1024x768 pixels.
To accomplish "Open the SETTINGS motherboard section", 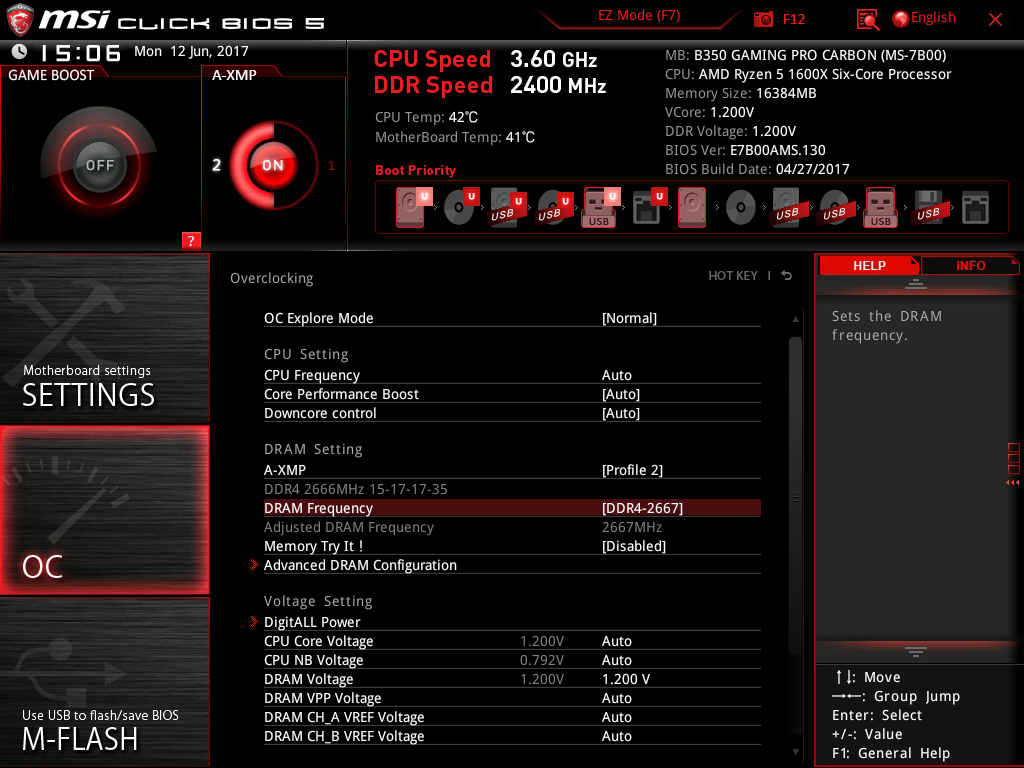I will [x=104, y=338].
